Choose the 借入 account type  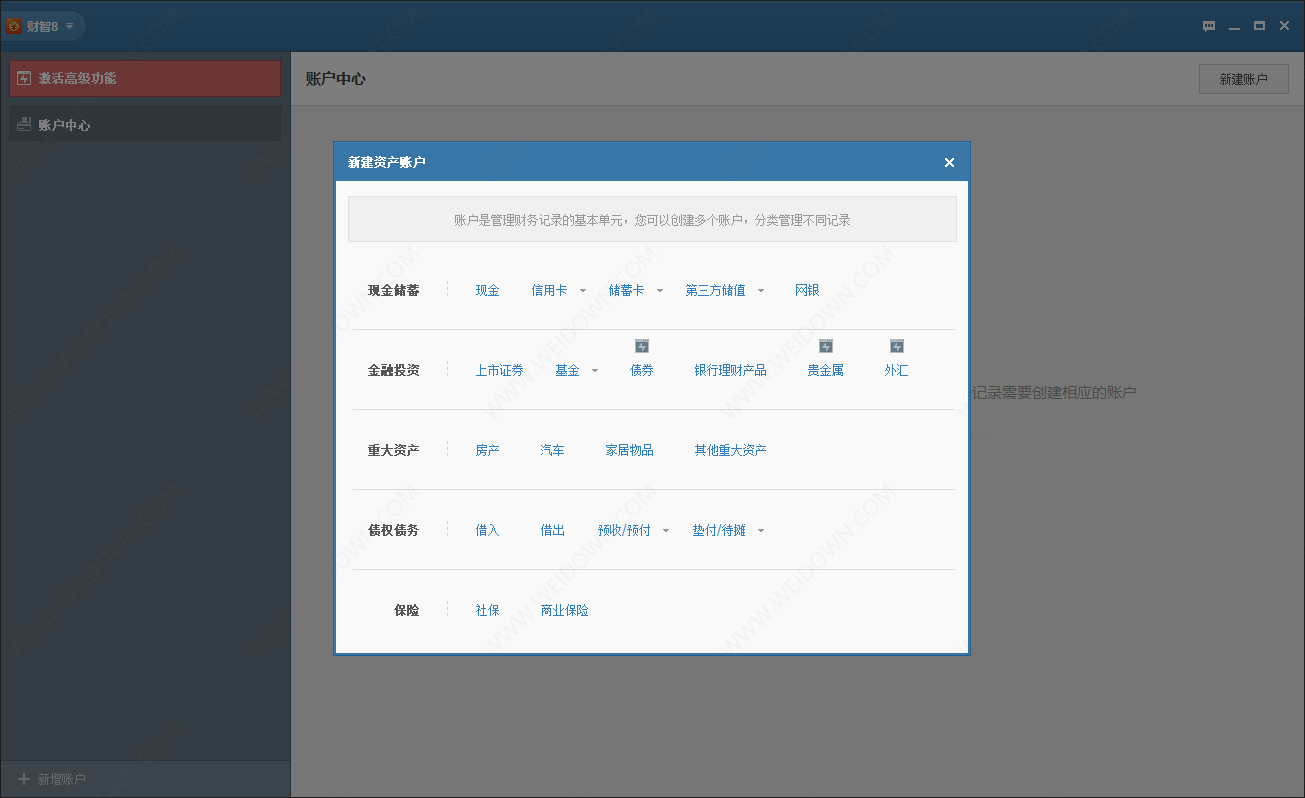[x=487, y=530]
